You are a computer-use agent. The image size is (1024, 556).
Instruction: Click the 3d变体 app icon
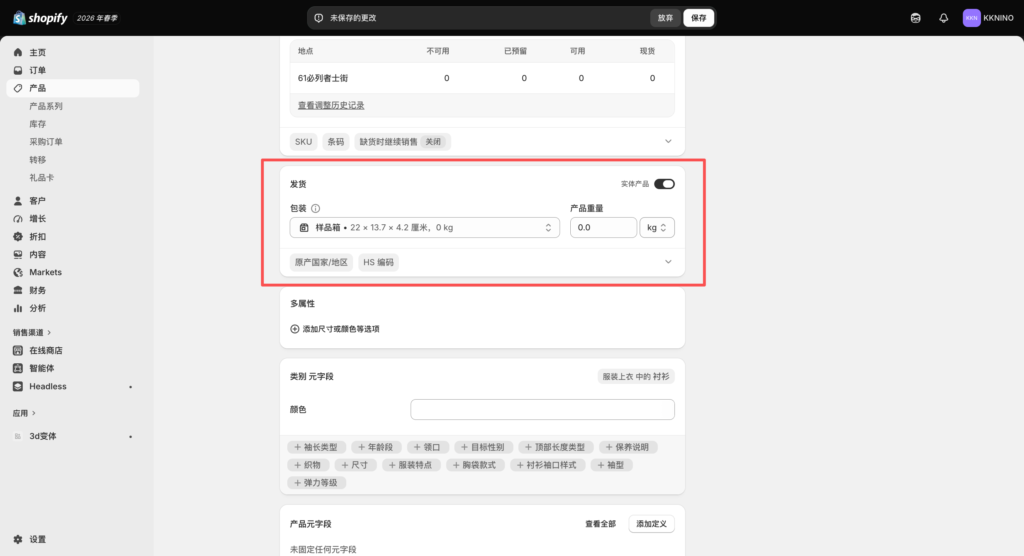click(18, 436)
